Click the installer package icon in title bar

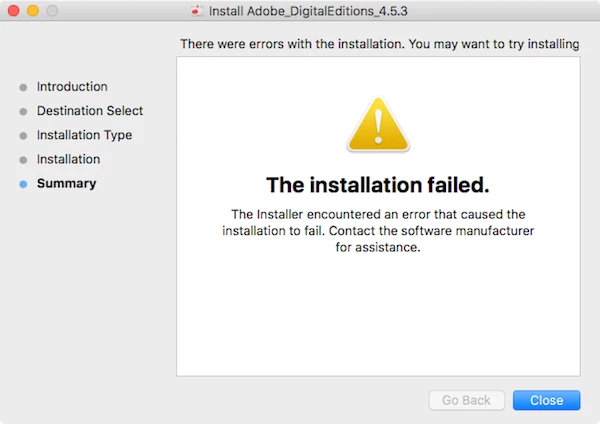click(197, 11)
